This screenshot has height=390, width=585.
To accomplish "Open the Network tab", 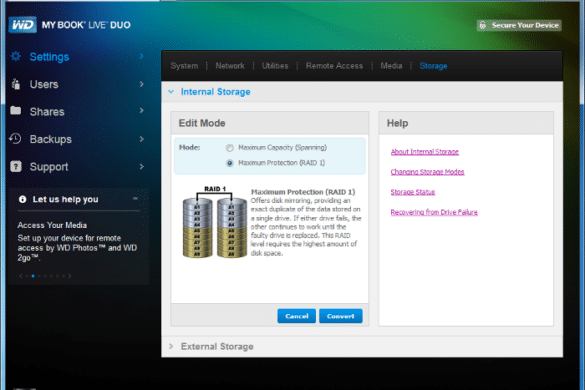I will [230, 66].
